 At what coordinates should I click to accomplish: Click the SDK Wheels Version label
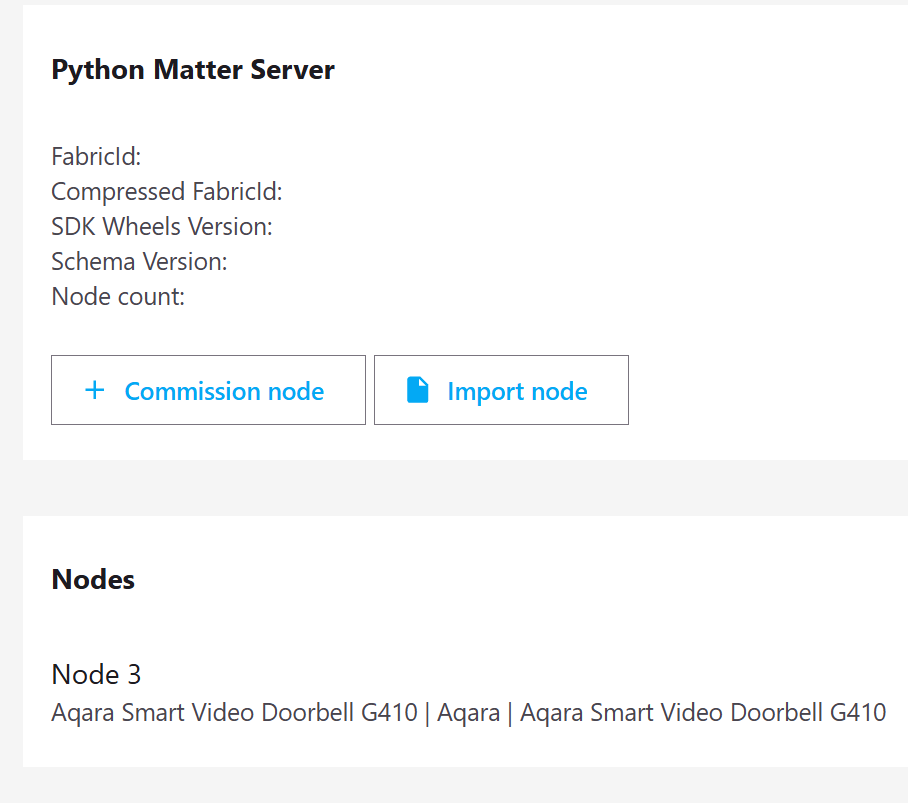[x=161, y=227]
